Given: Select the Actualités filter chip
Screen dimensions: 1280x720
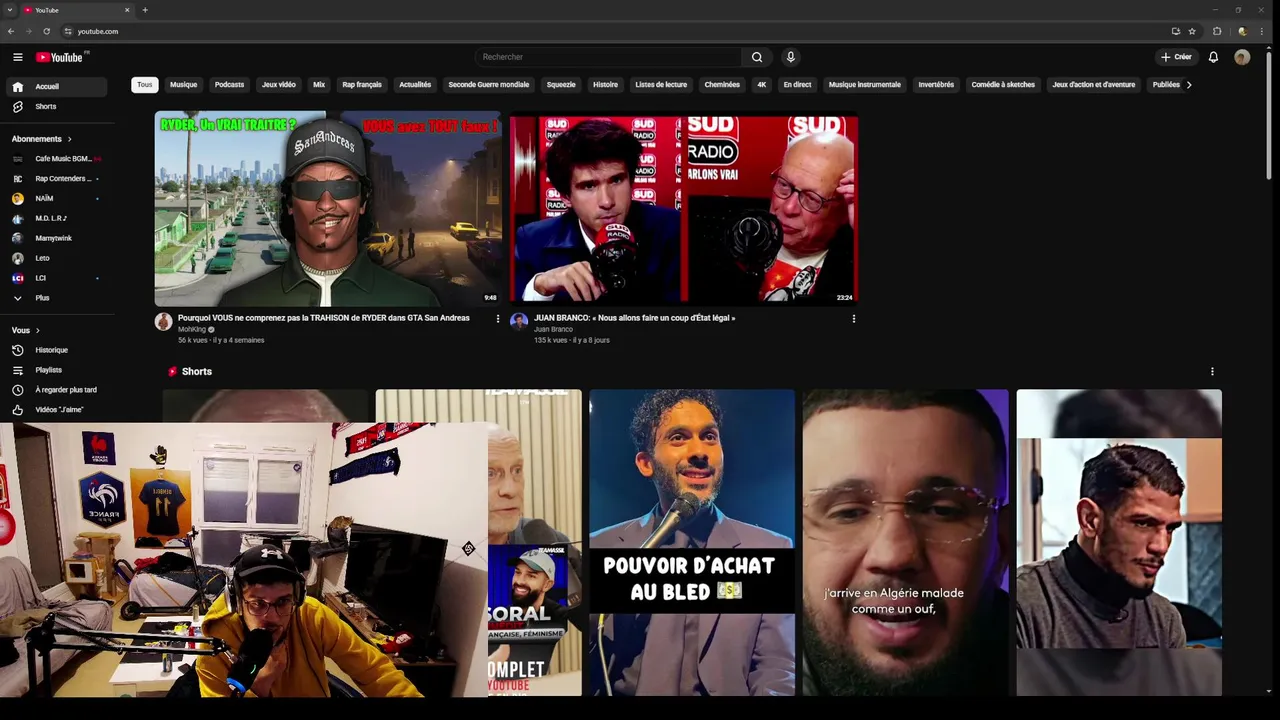Looking at the screenshot, I should click(415, 85).
